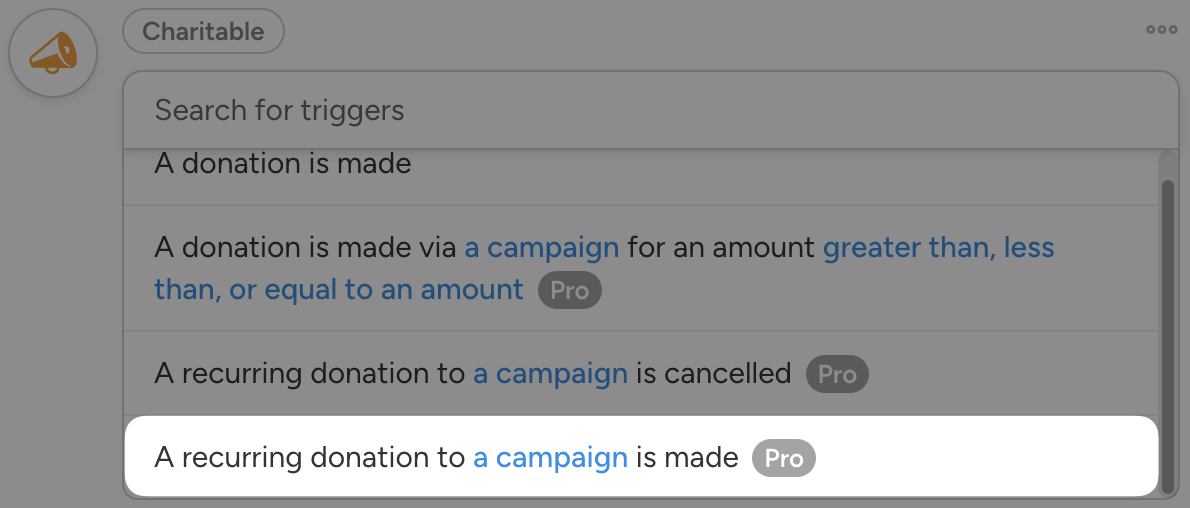Click the word 'cancelled' in recurring trigger
The image size is (1190, 508).
pyautogui.click(x=729, y=374)
